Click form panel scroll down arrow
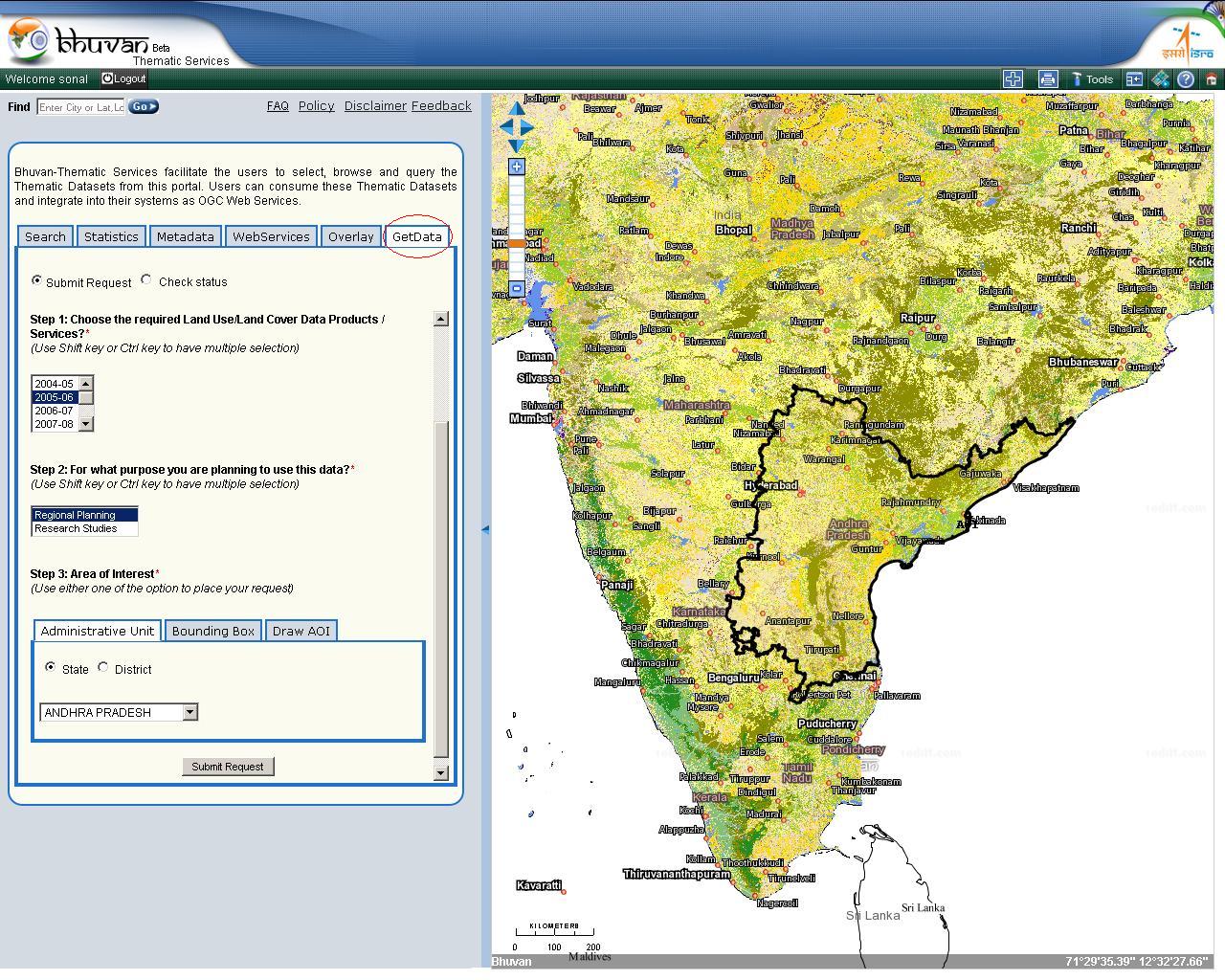This screenshot has height=980, width=1225. [441, 772]
